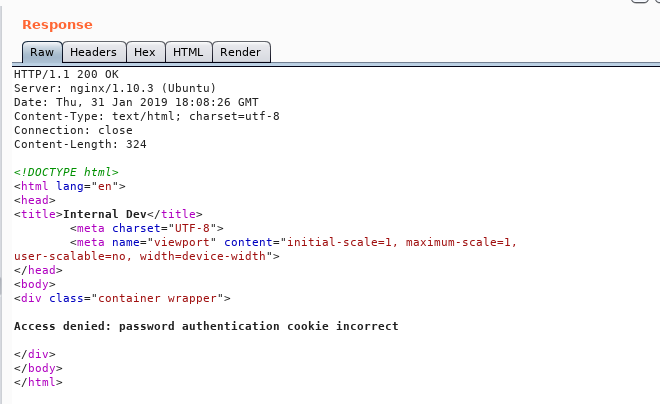This screenshot has height=404, width=660.
Task: Click the html lang="en" tag
Action: click(69, 186)
